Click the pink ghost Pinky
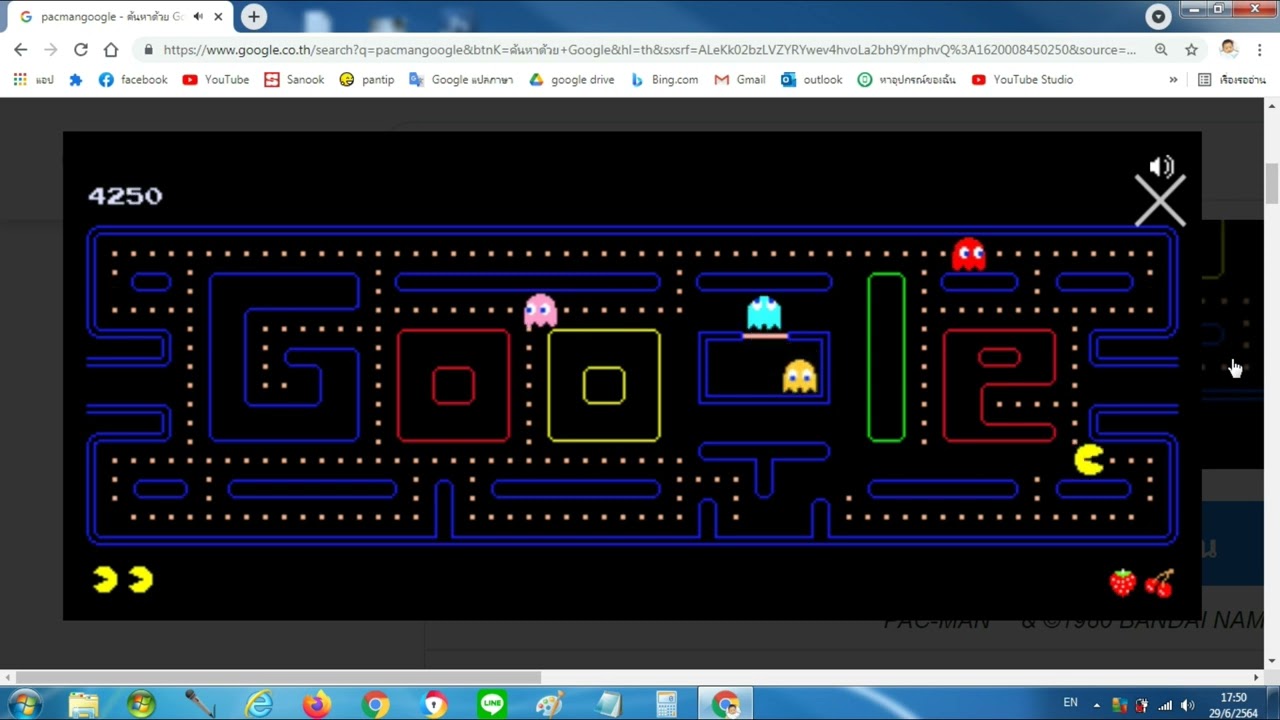 tap(540, 311)
